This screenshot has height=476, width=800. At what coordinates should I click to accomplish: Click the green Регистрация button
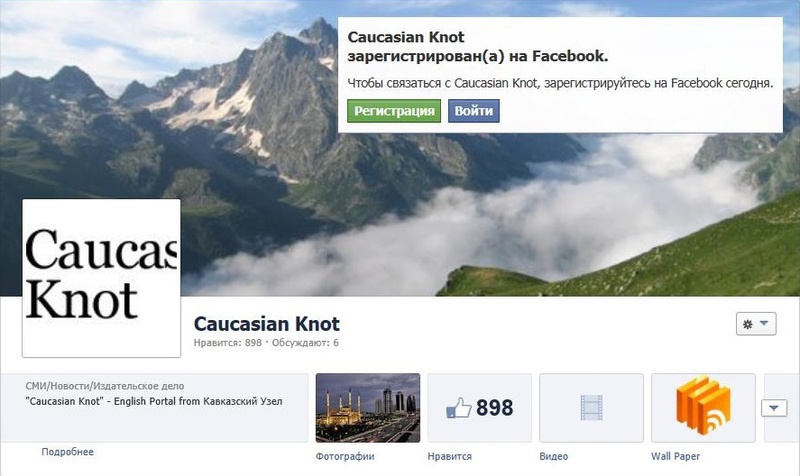pos(394,111)
